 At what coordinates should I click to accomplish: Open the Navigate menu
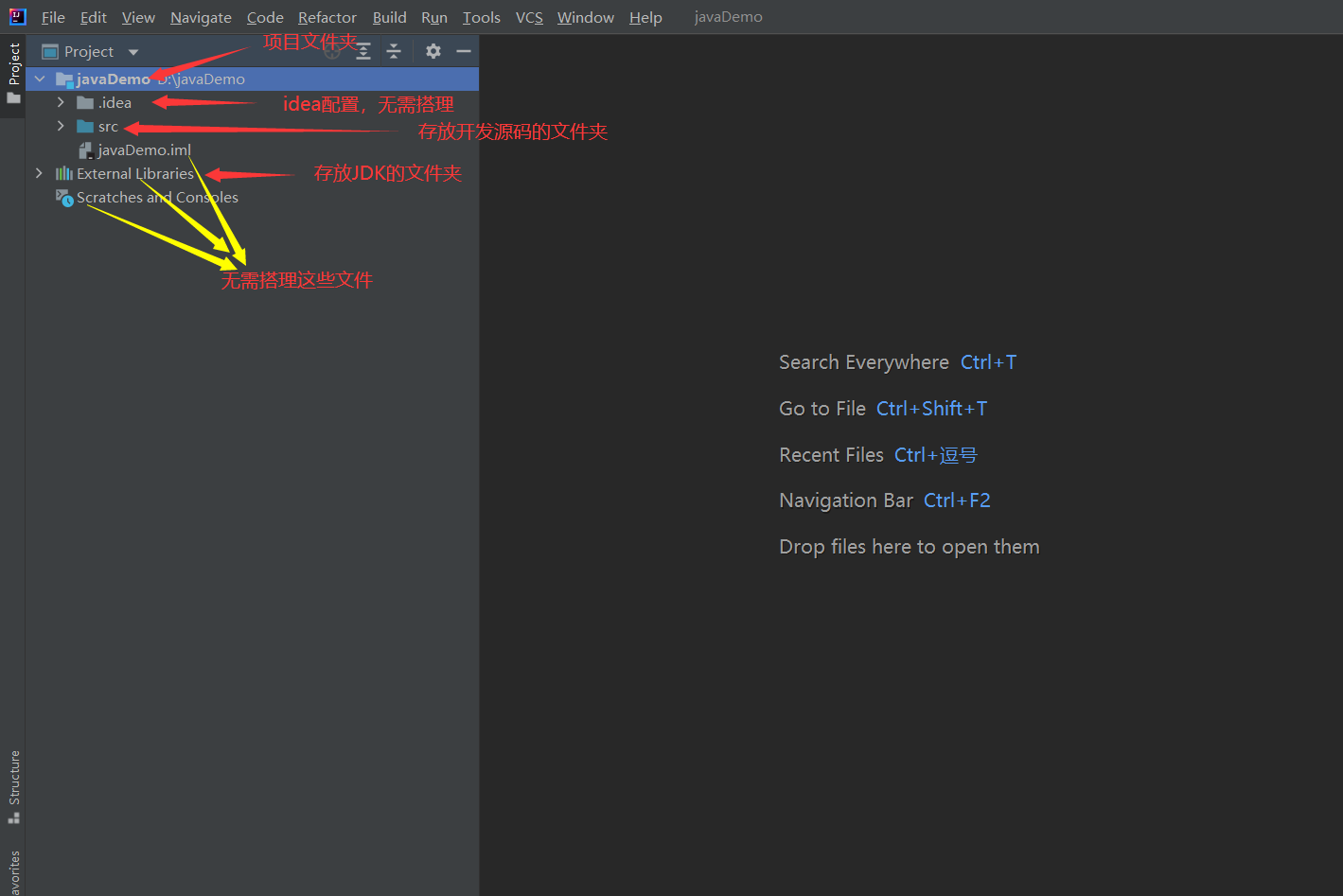pyautogui.click(x=201, y=17)
